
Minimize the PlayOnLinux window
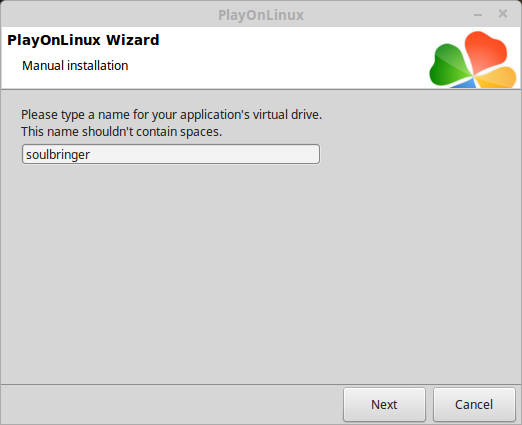click(478, 15)
